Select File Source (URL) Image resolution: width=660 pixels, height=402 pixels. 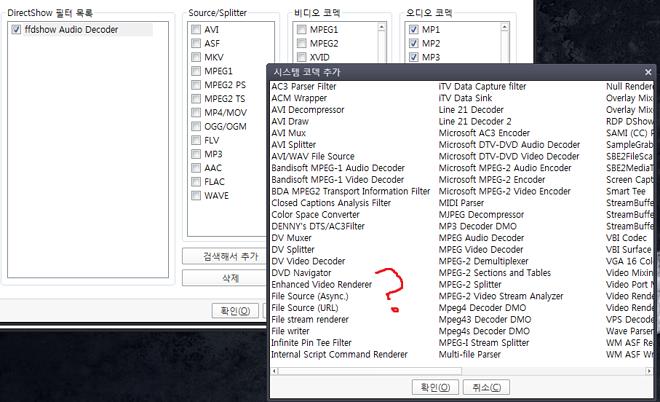pos(305,308)
